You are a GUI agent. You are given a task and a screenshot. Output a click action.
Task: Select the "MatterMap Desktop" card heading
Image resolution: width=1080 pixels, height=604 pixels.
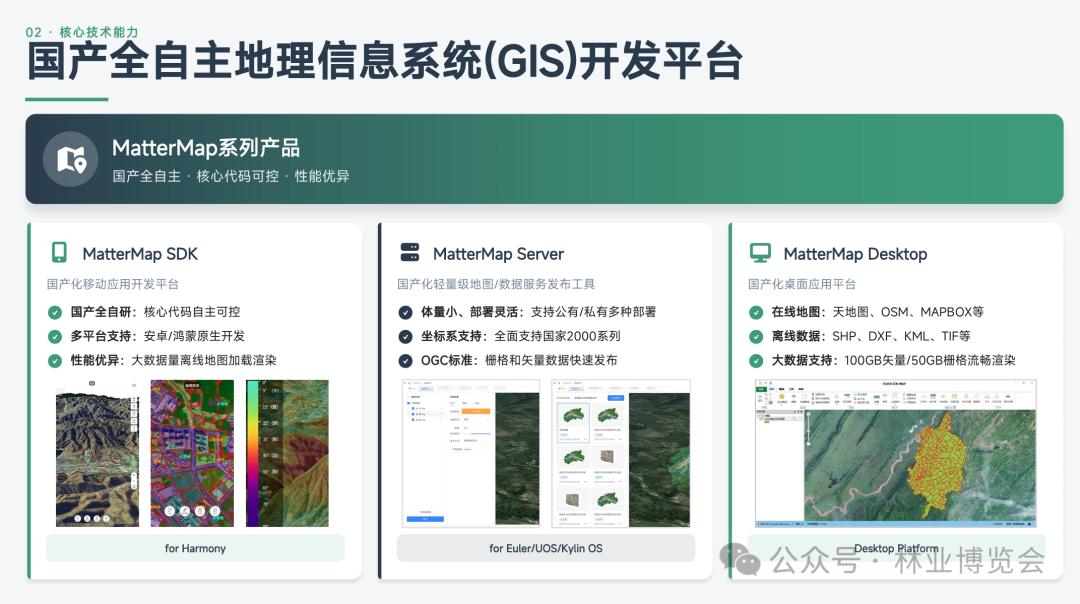point(855,254)
